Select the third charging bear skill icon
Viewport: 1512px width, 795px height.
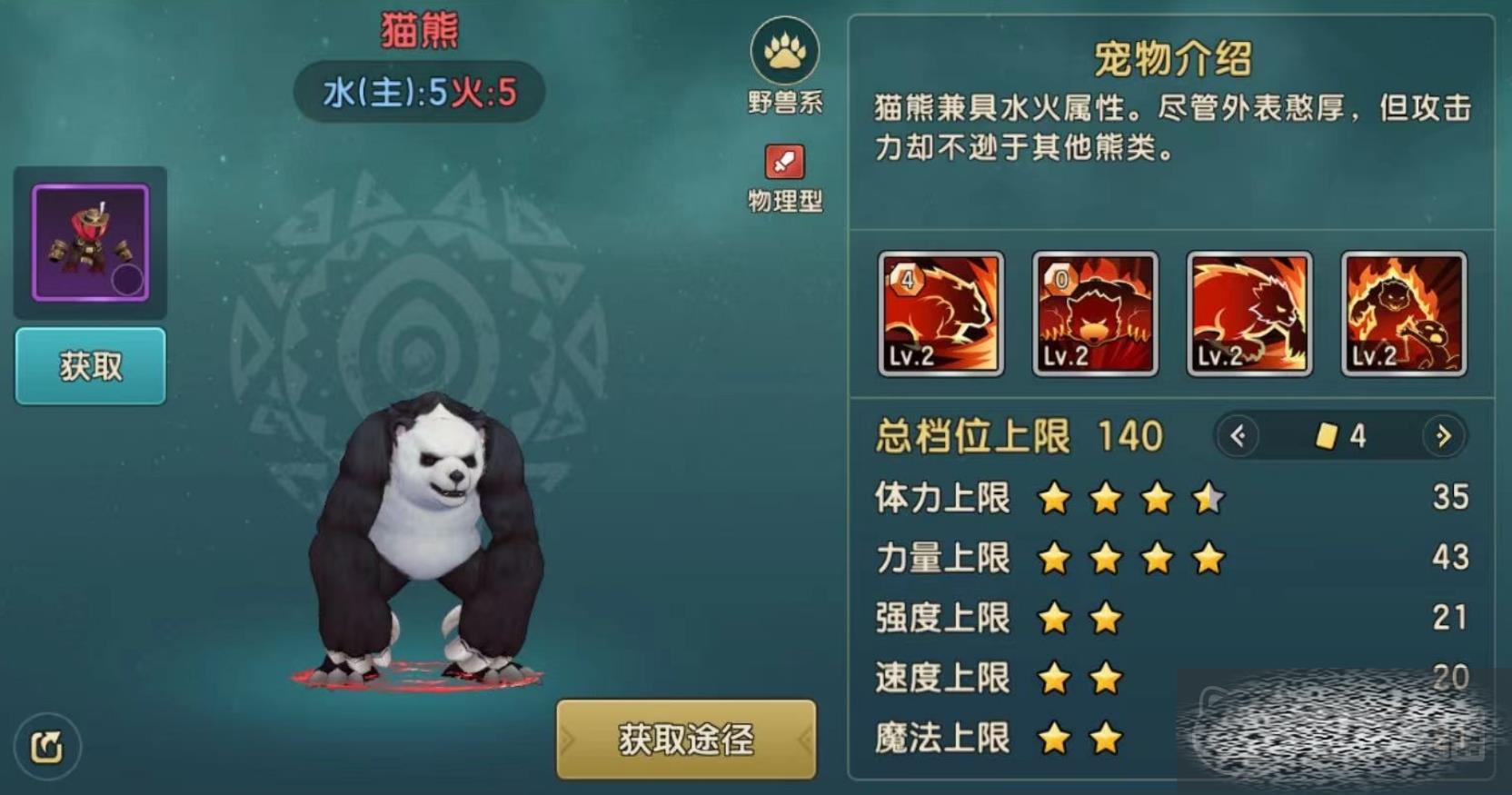point(1249,313)
